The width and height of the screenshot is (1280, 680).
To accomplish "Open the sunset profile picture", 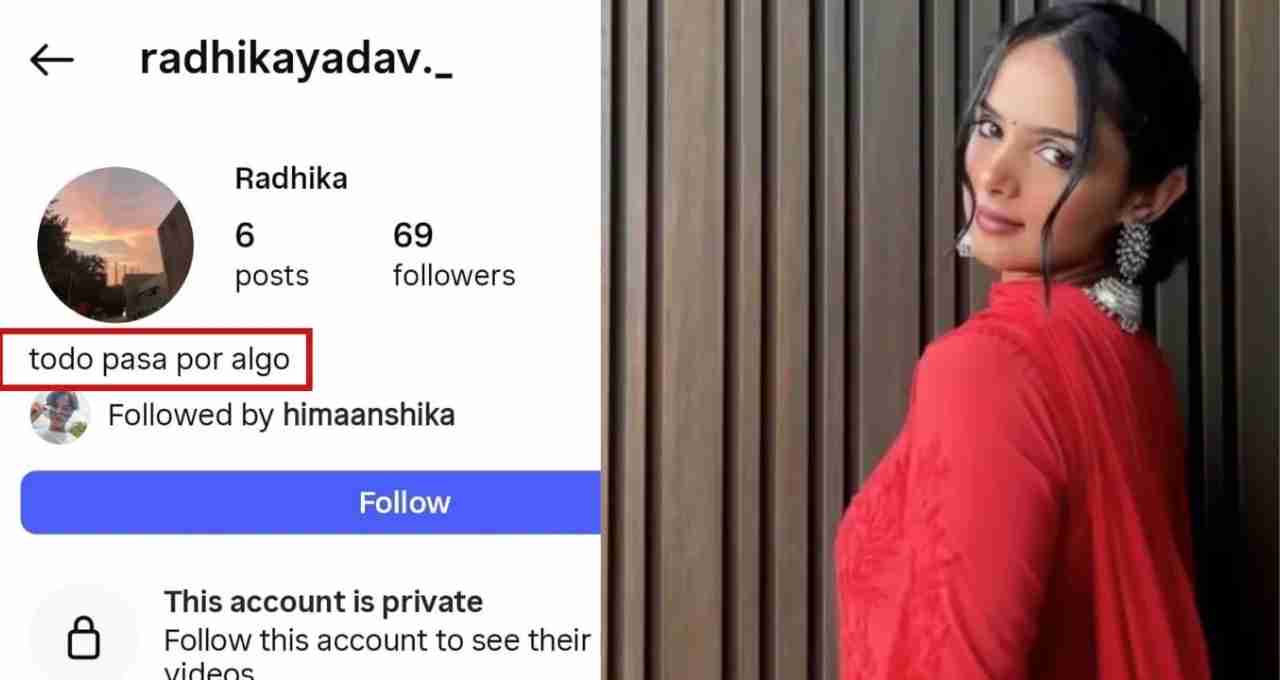I will point(115,244).
